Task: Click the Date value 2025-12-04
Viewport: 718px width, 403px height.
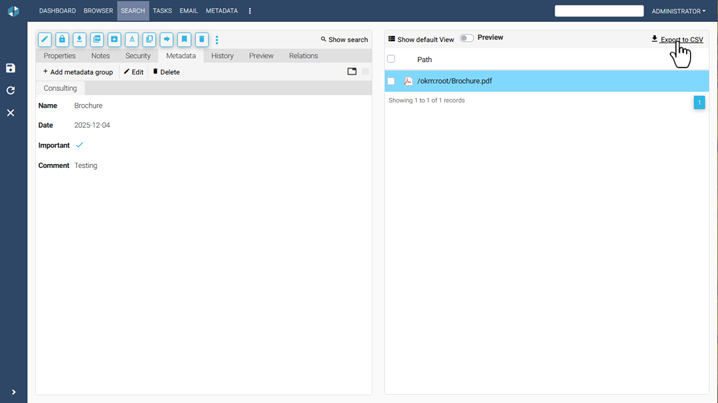Action: coord(92,125)
